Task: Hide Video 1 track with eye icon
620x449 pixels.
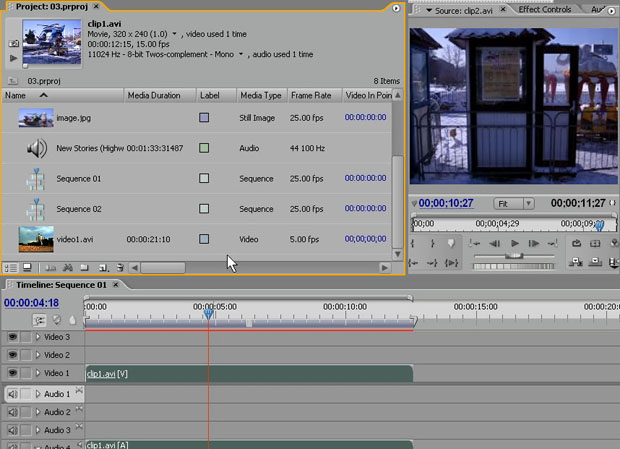Action: pyautogui.click(x=13, y=373)
